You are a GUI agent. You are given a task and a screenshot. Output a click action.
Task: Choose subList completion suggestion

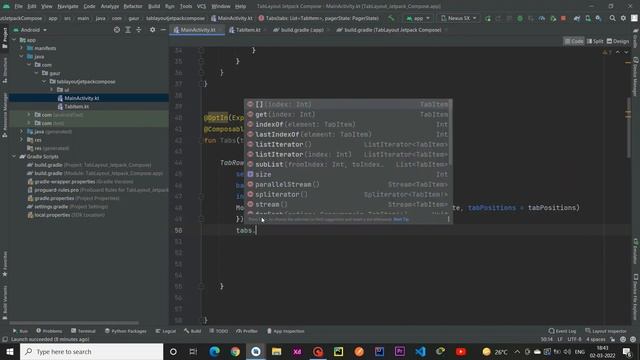click(x=348, y=164)
